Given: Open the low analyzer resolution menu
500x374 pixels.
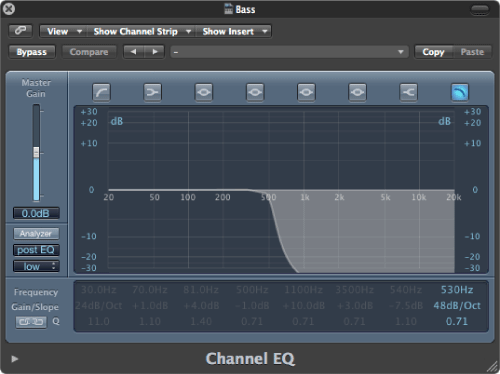Looking at the screenshot, I should 36,266.
